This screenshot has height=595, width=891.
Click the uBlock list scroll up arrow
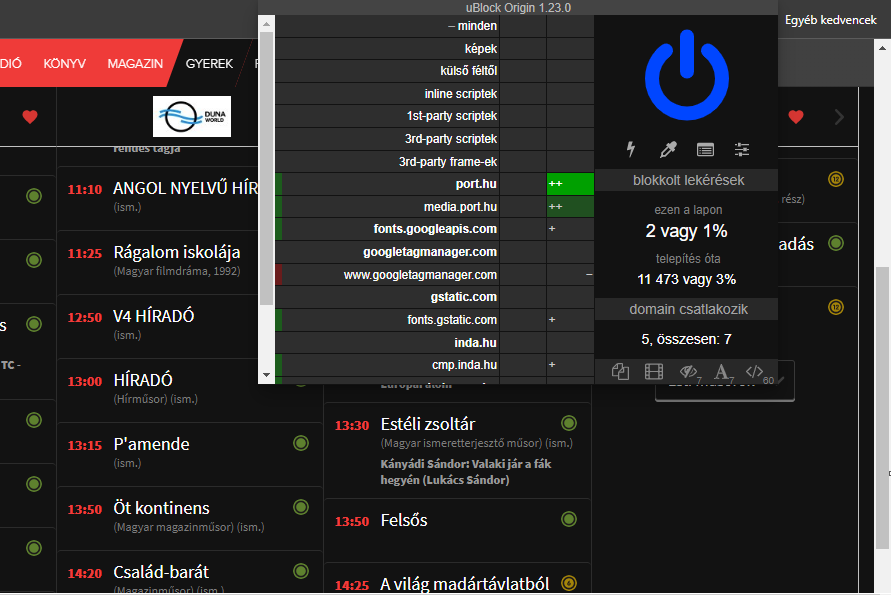click(x=266, y=23)
